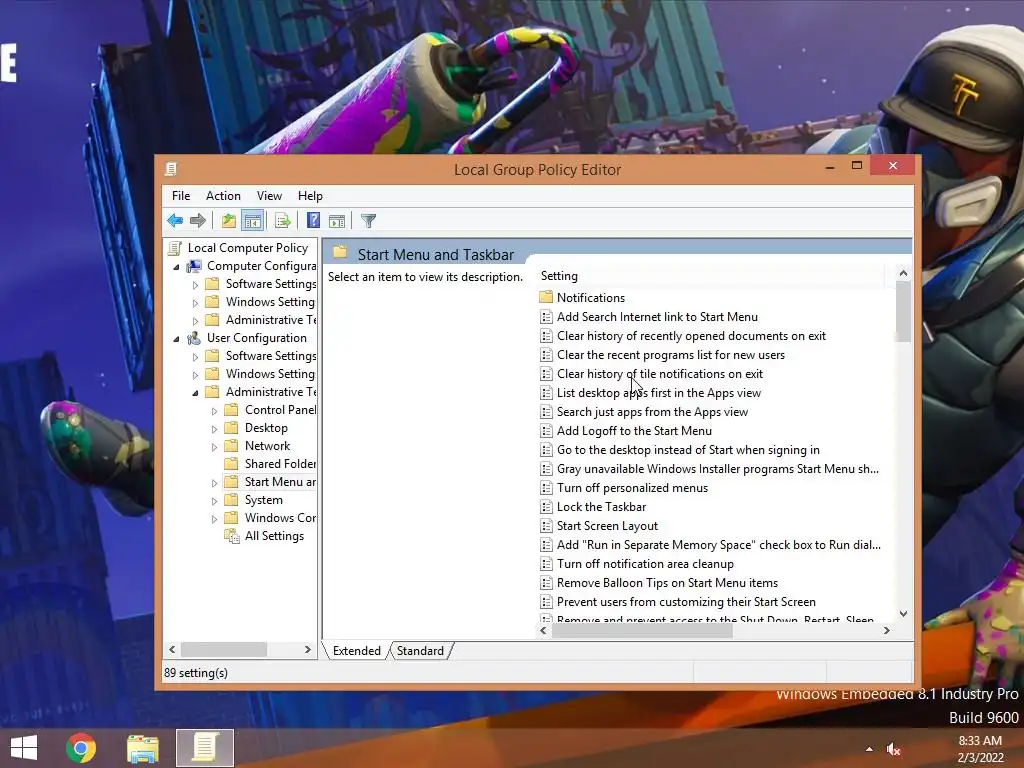
Task: Click settings list horizontal scroll right arrow
Action: (886, 630)
